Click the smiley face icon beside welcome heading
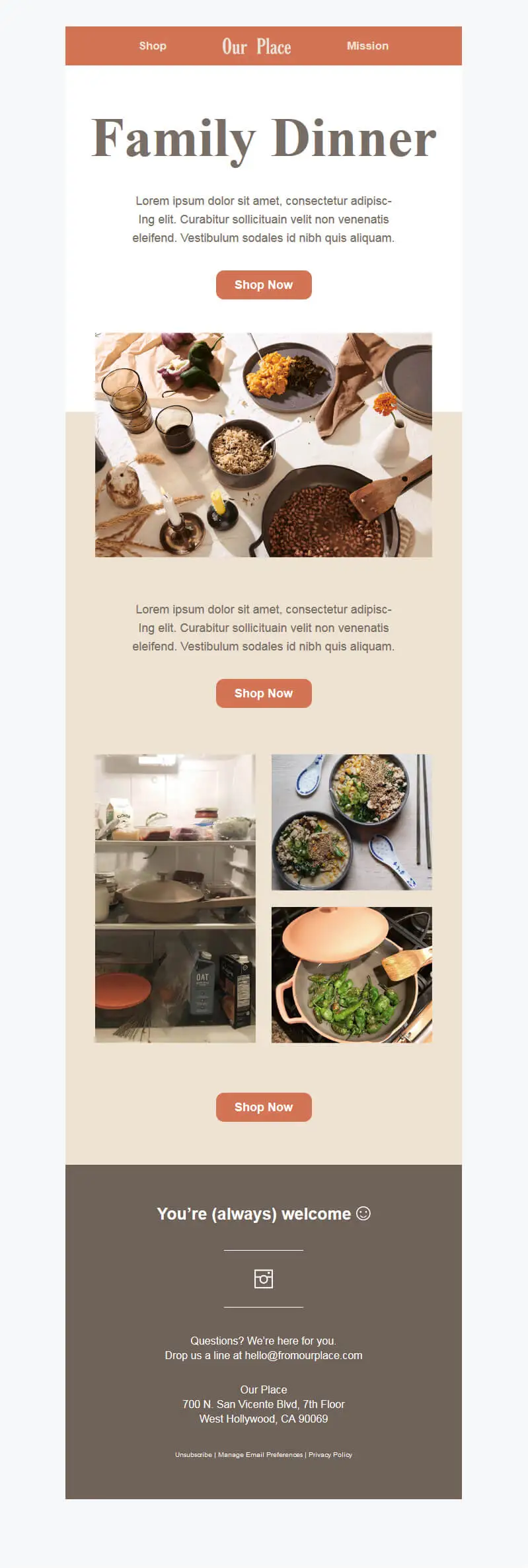 tap(363, 1213)
